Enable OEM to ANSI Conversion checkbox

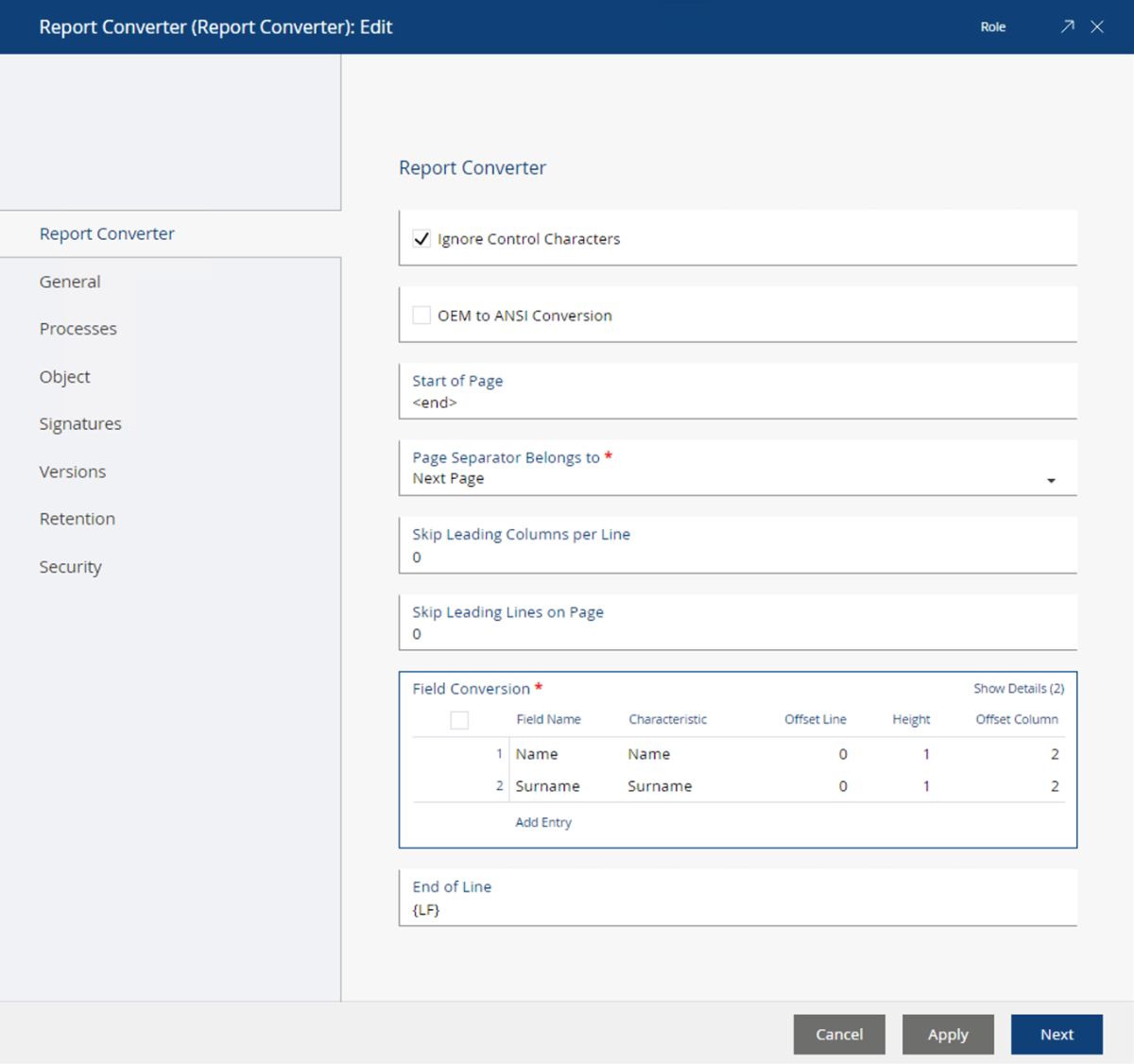tap(421, 315)
